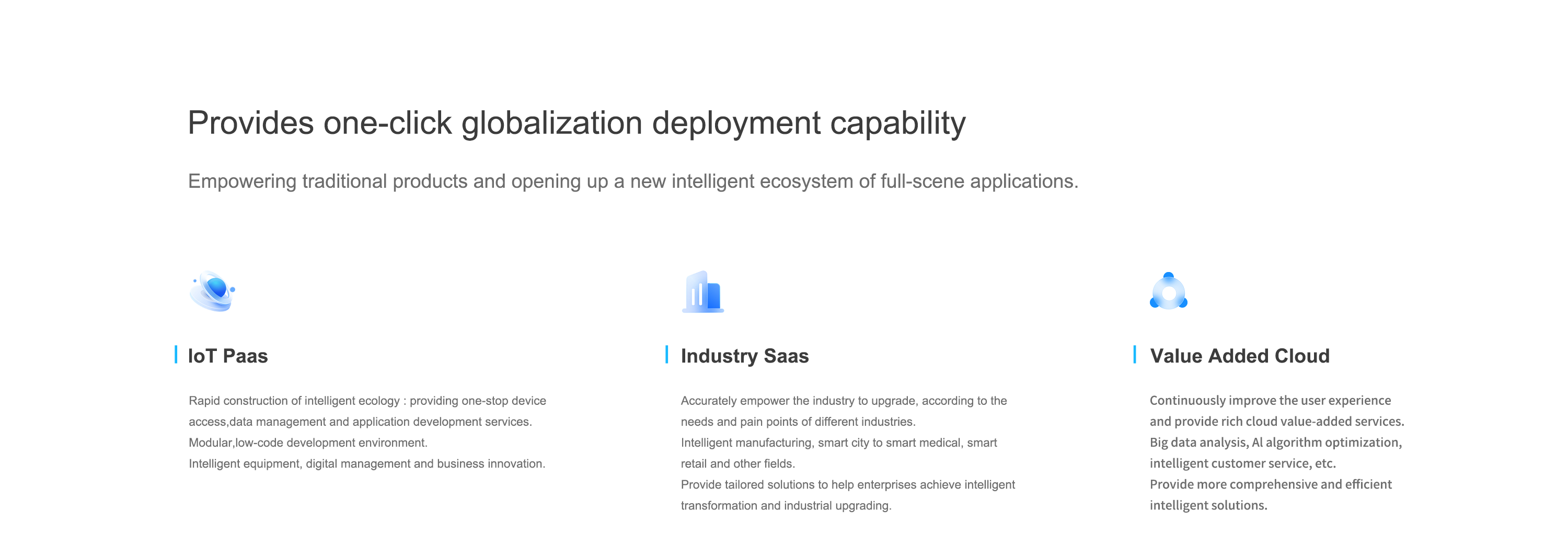Image resolution: width=1568 pixels, height=555 pixels.
Task: Click 'Accurately empower the industry' text
Action: click(843, 401)
